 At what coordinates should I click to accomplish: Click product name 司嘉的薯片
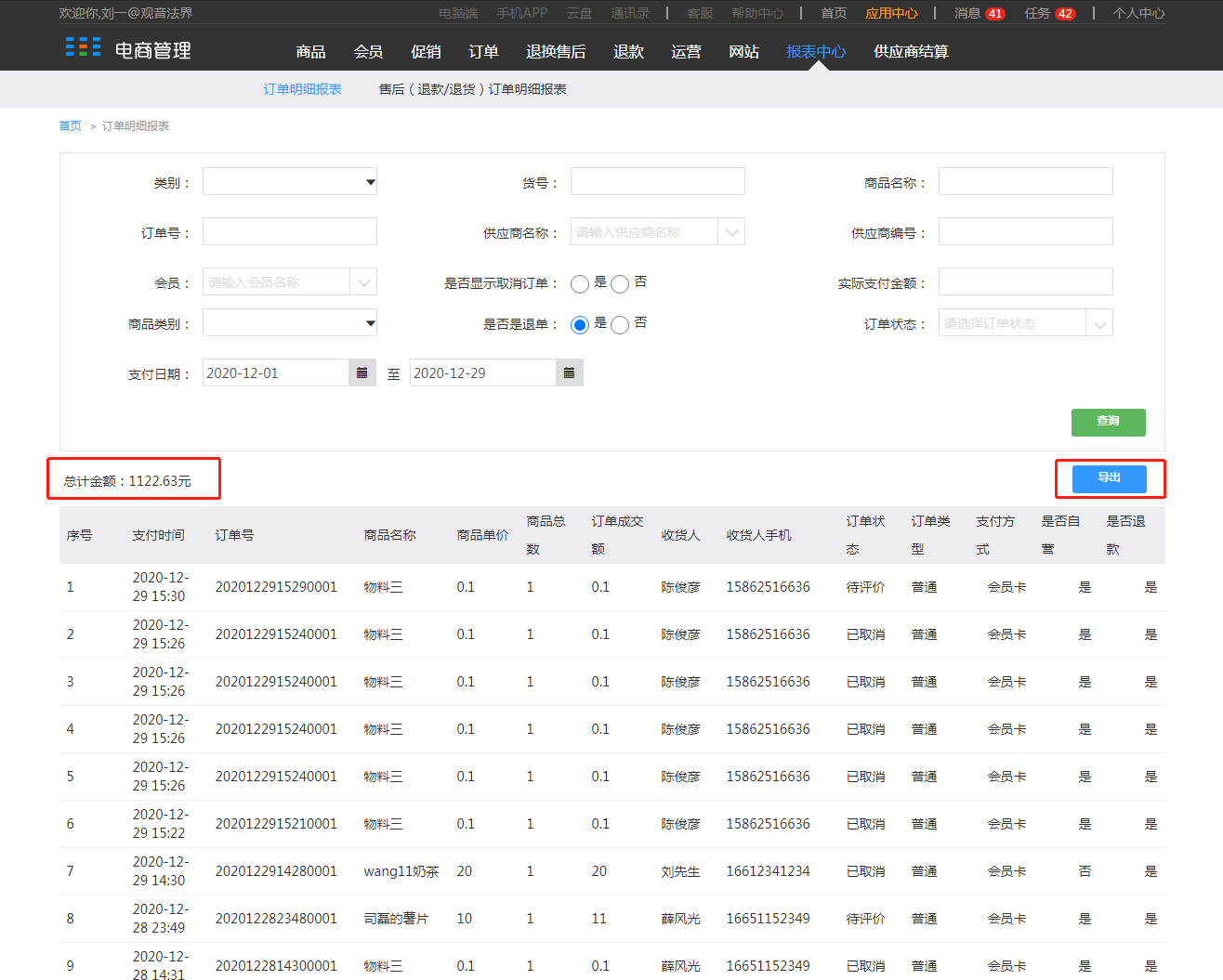click(x=396, y=919)
